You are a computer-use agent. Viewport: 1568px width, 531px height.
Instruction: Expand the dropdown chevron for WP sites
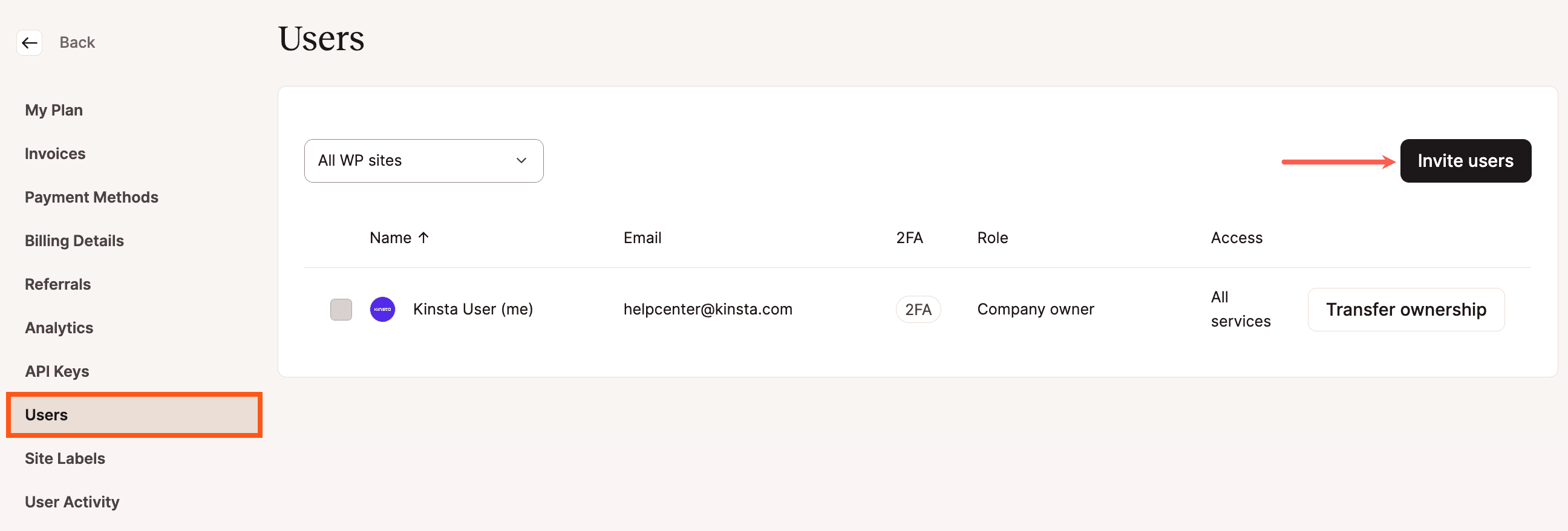pos(521,161)
